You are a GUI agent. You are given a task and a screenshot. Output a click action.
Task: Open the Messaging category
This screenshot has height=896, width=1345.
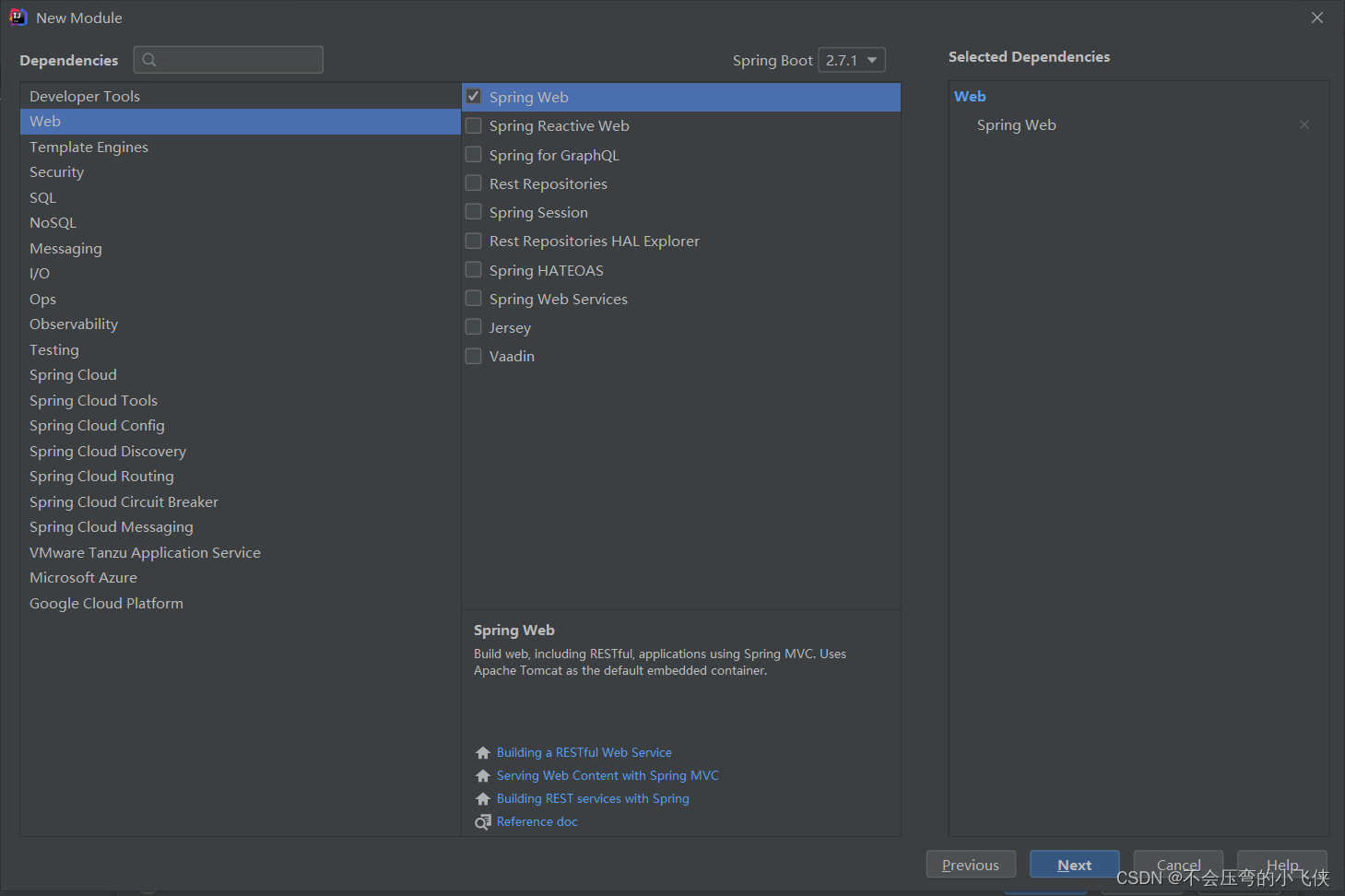pyautogui.click(x=240, y=248)
